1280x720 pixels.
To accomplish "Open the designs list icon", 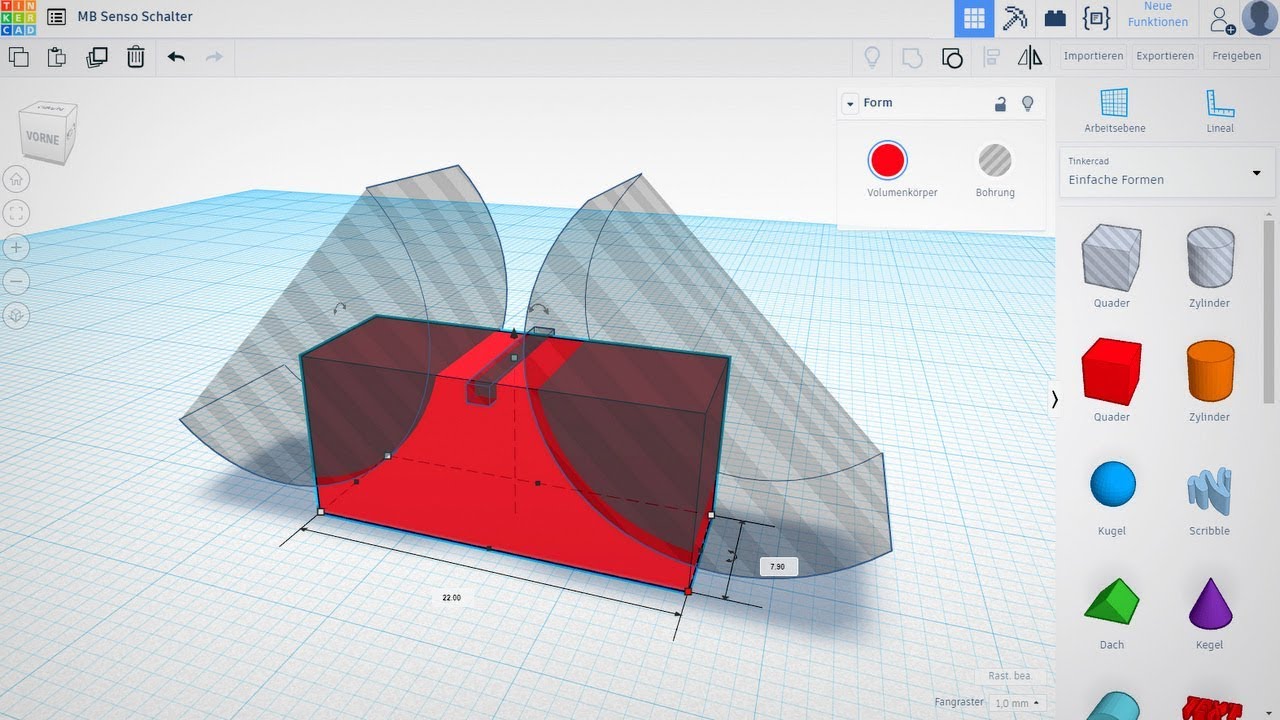I will point(57,17).
